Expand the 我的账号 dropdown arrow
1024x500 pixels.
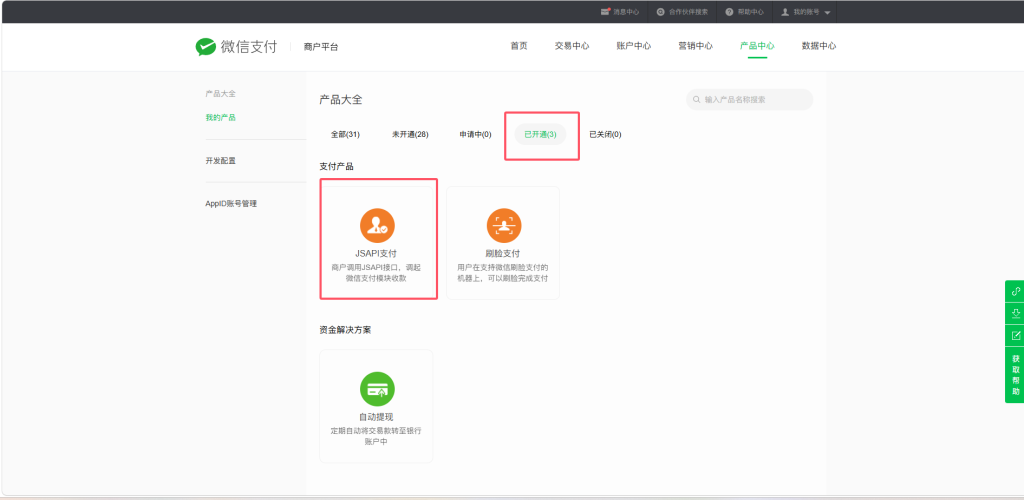(827, 12)
